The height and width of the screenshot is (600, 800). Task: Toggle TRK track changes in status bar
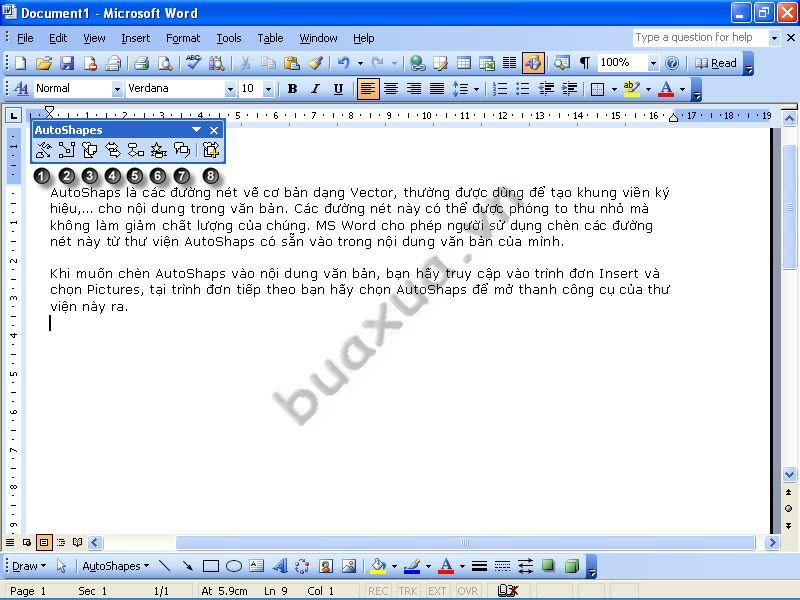pos(408,591)
